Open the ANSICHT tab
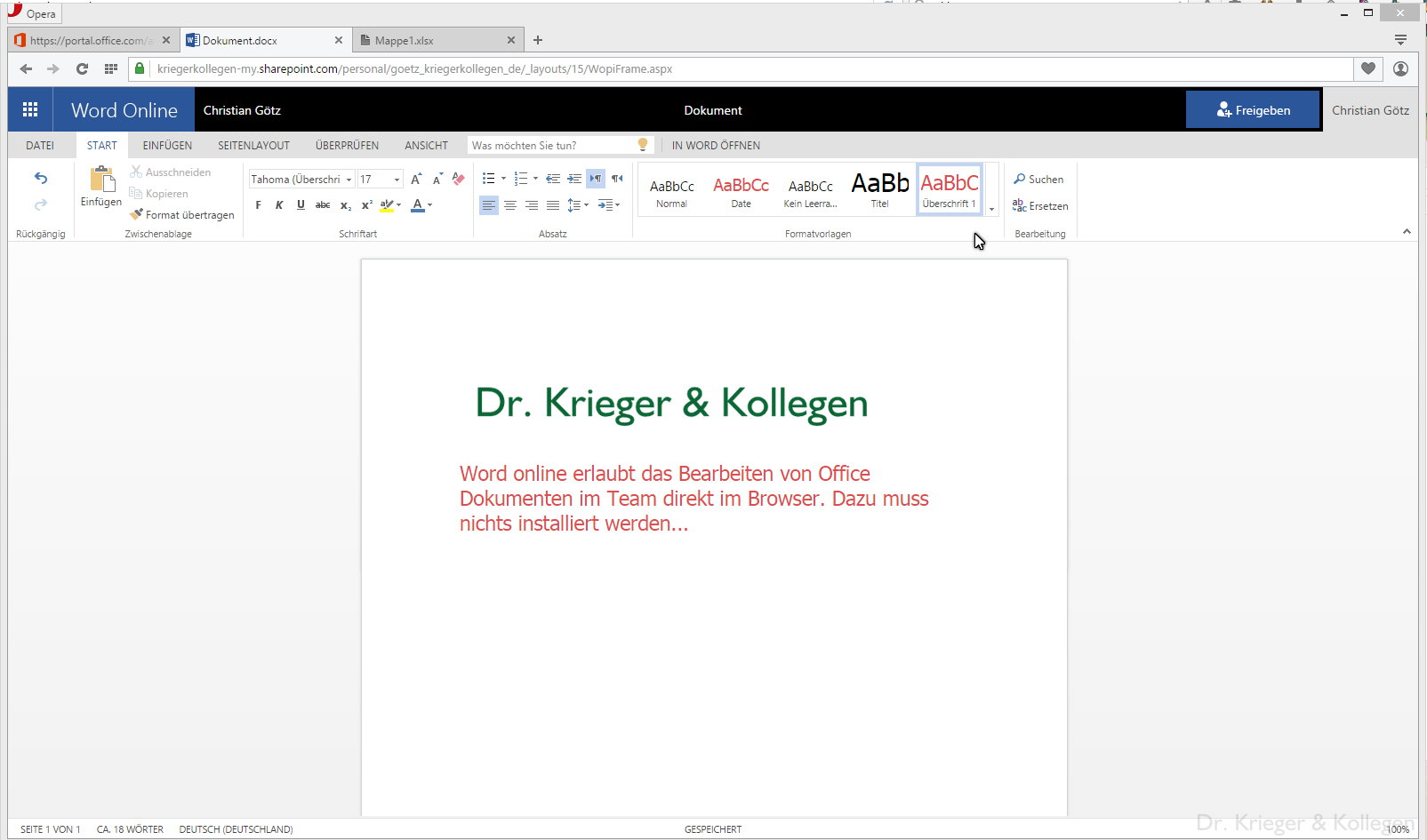Image resolution: width=1427 pixels, height=840 pixels. (x=427, y=145)
